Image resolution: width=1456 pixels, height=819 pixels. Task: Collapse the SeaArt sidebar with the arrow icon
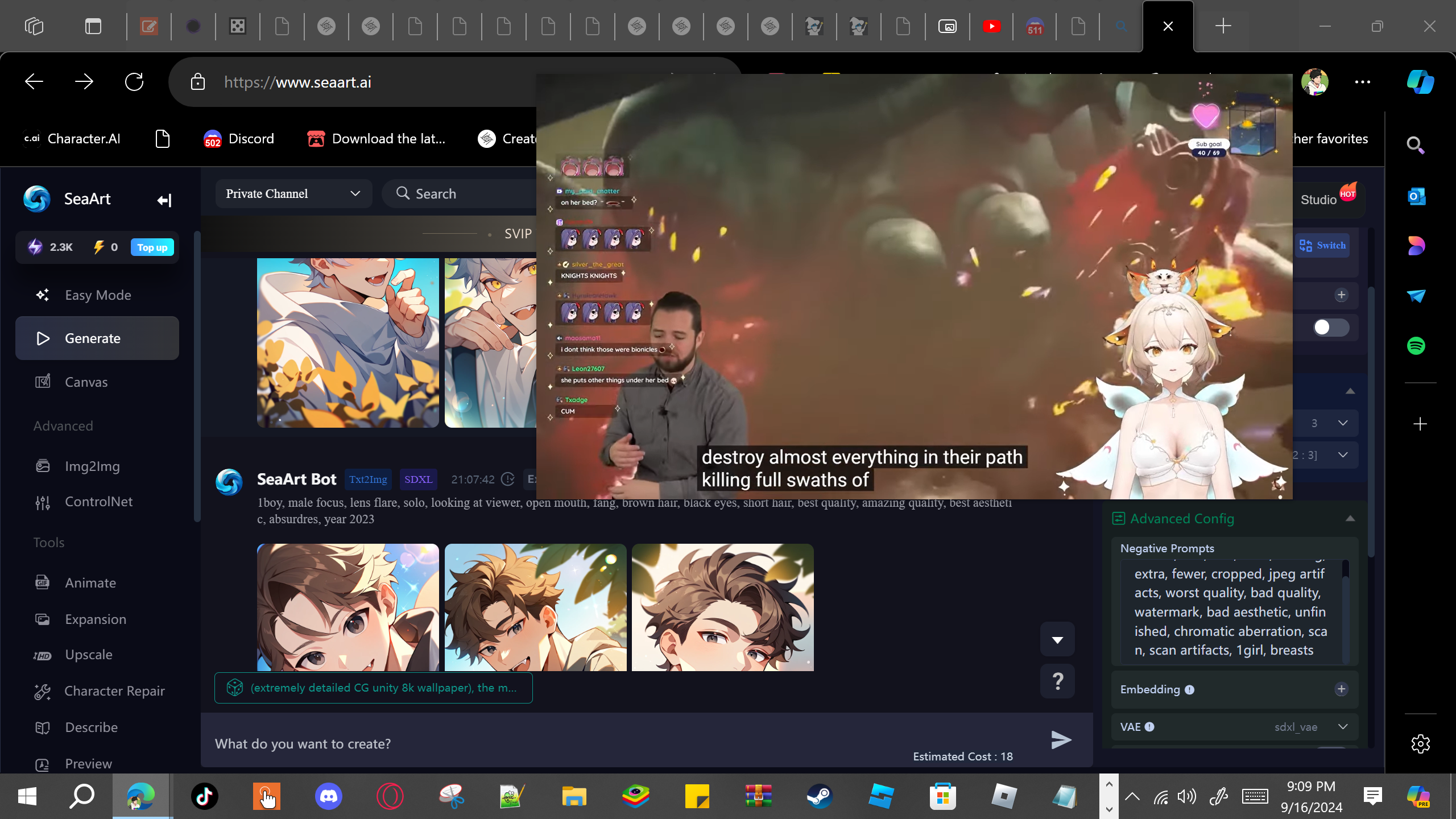tap(164, 200)
